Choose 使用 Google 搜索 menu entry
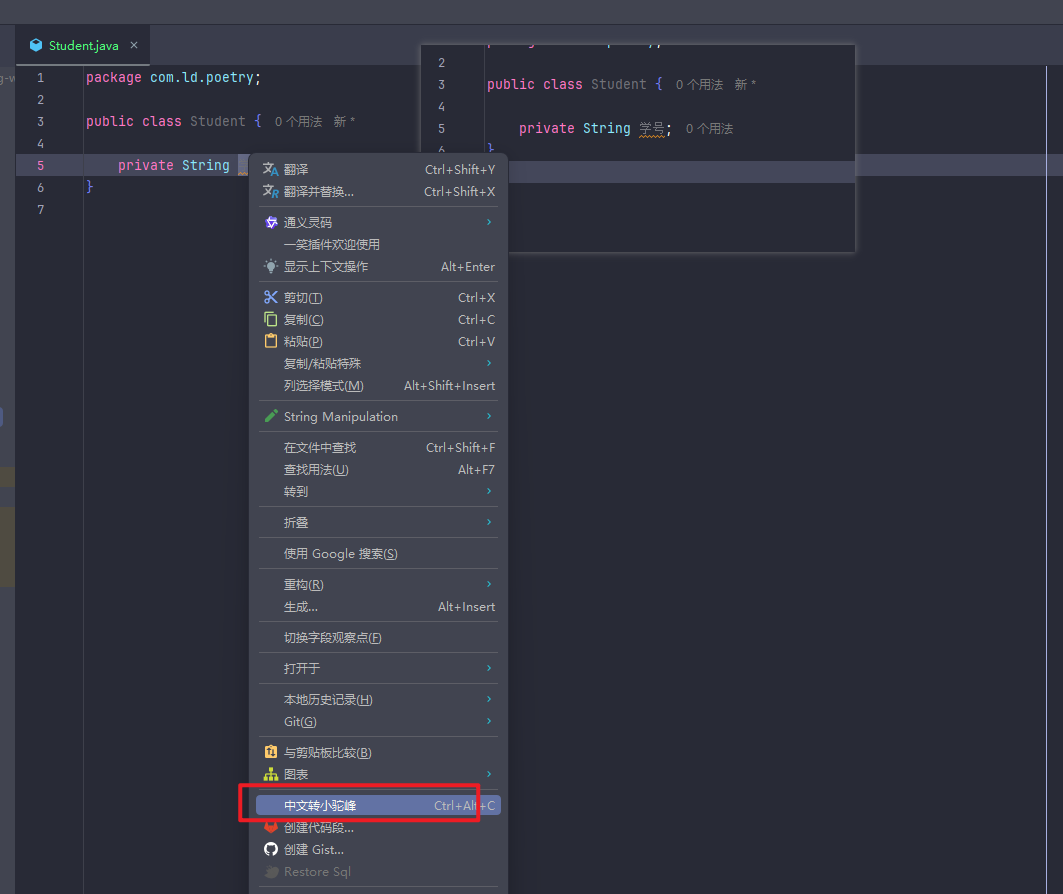Viewport: 1063px width, 894px height. [378, 554]
